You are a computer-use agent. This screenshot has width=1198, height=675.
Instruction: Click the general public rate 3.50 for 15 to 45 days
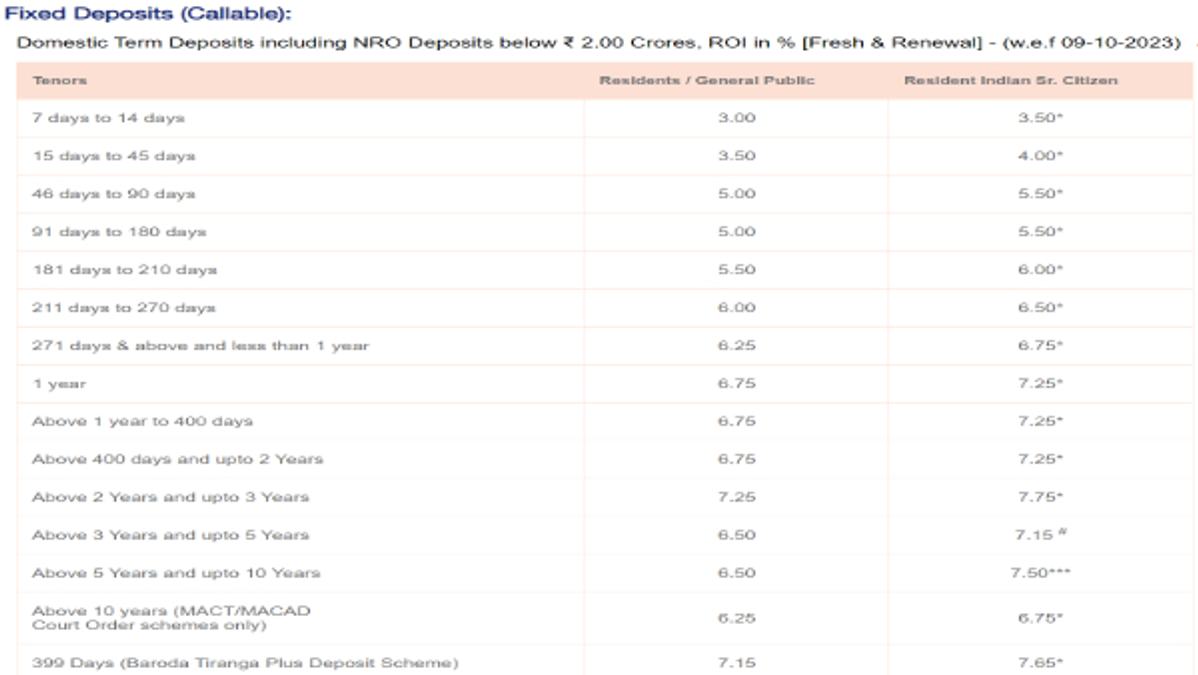(737, 156)
